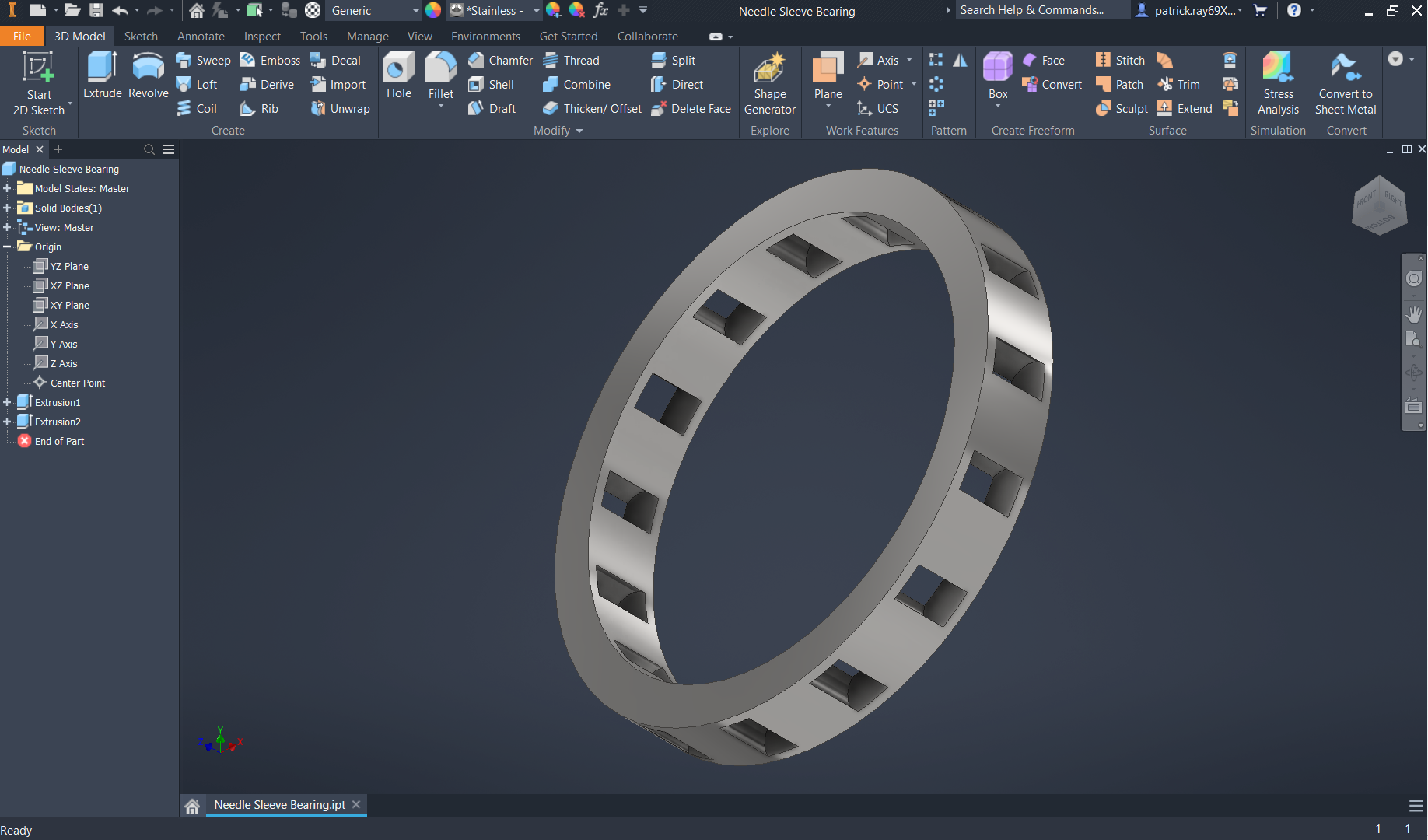This screenshot has width=1428, height=840.
Task: Open the Generic material dropdown
Action: (x=415, y=11)
